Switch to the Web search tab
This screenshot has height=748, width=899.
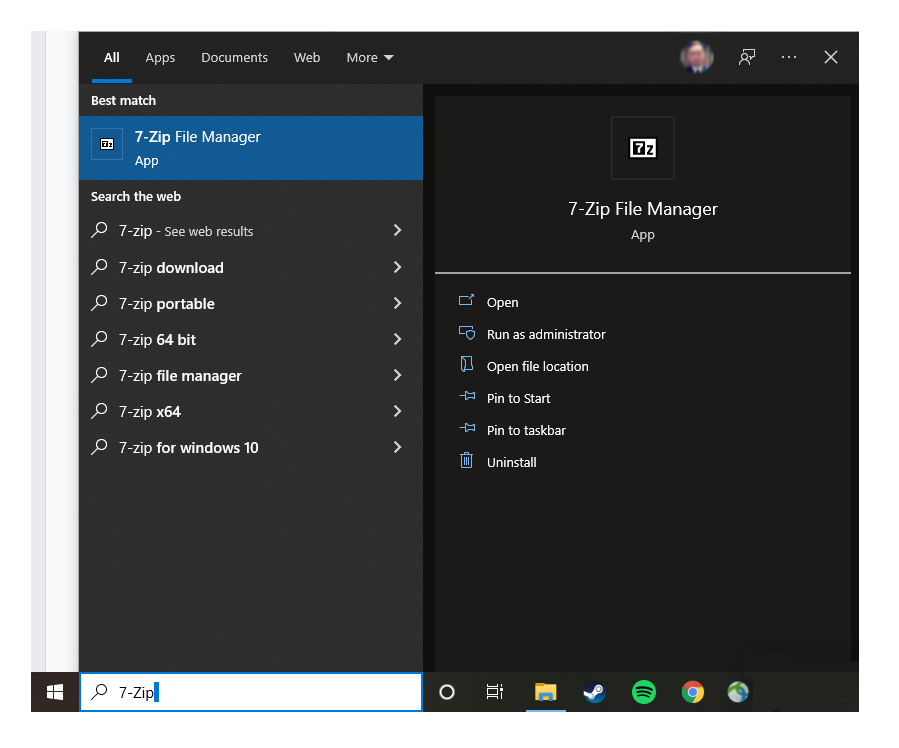click(307, 57)
